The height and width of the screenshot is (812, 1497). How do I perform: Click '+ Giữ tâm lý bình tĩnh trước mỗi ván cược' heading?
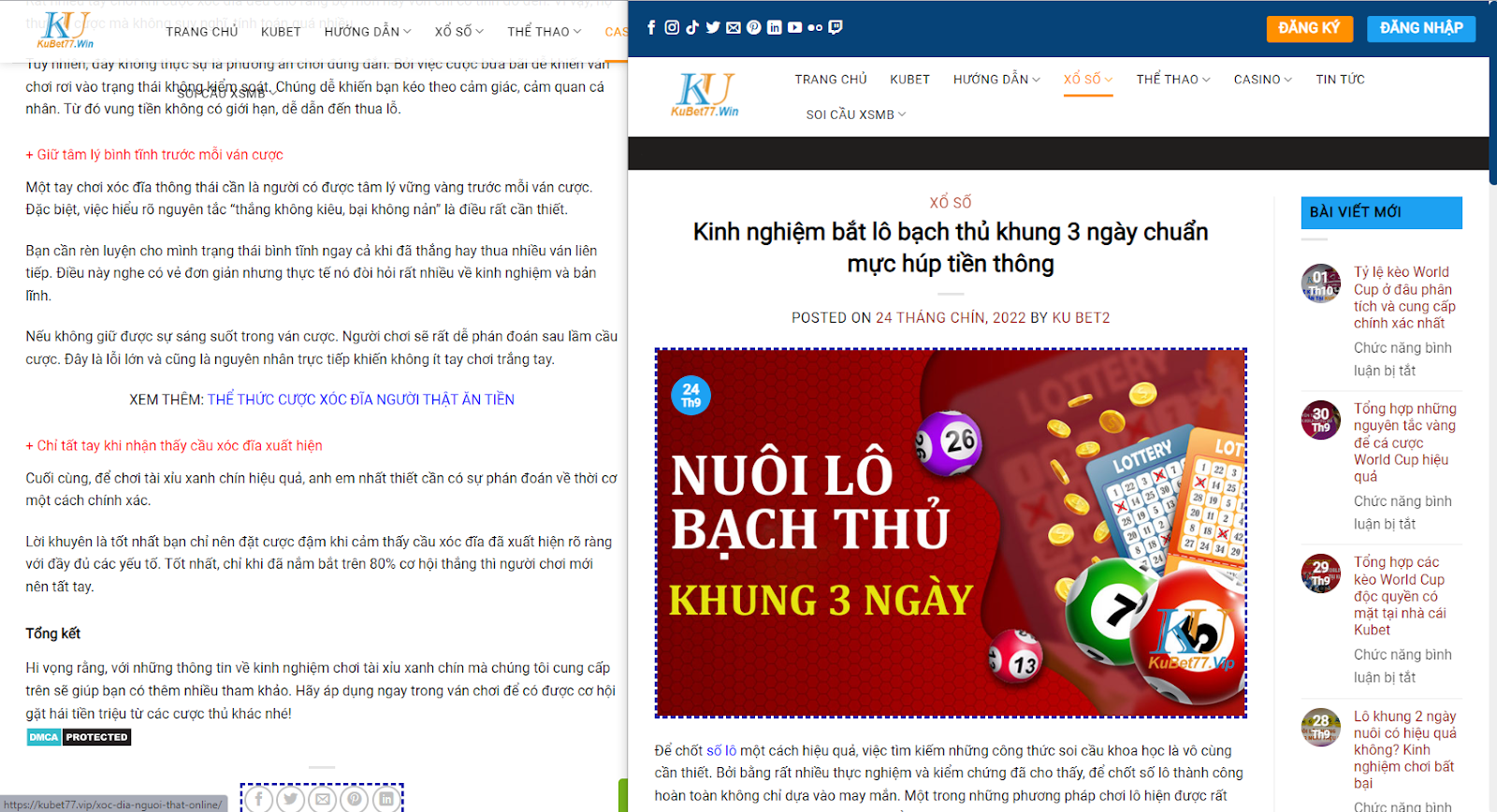click(x=154, y=154)
